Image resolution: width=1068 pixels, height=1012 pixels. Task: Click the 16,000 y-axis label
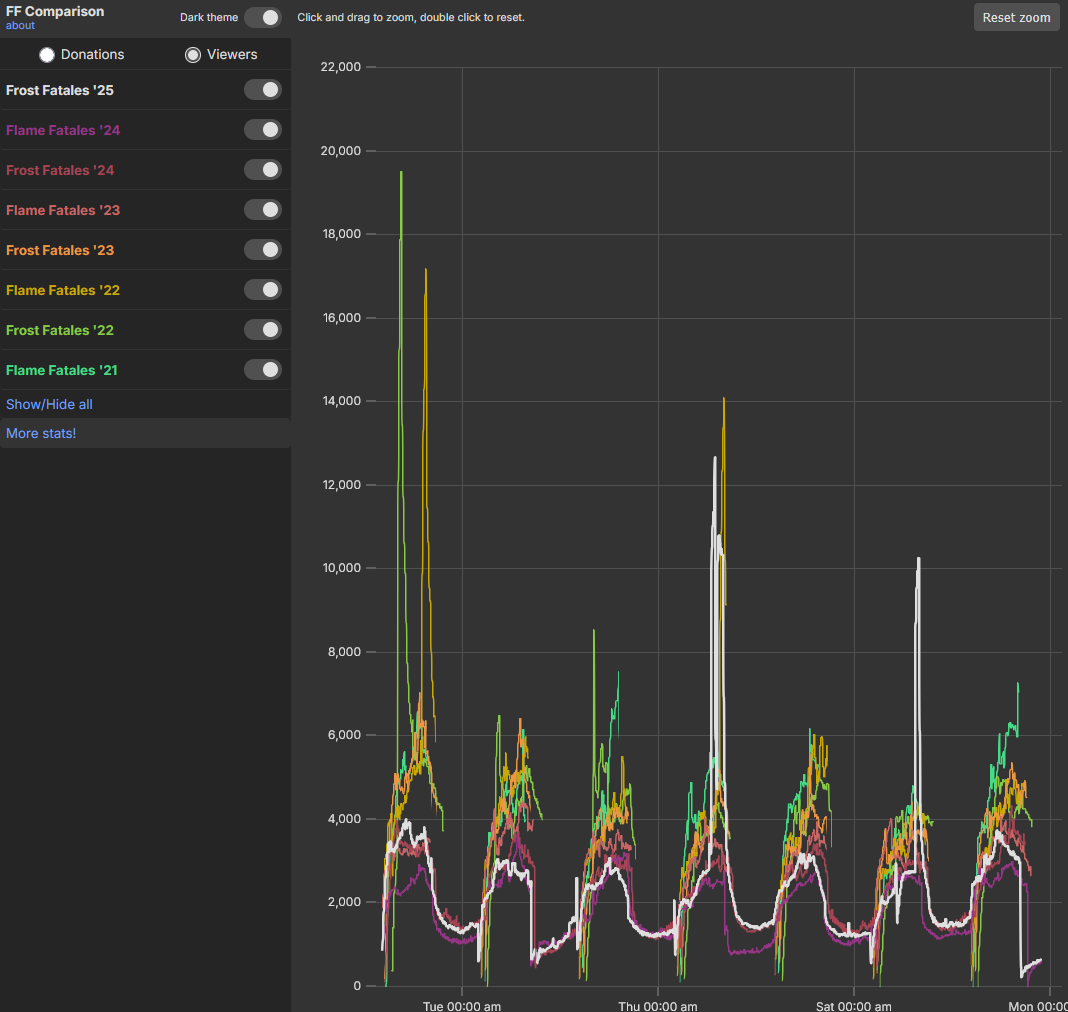click(x=341, y=318)
